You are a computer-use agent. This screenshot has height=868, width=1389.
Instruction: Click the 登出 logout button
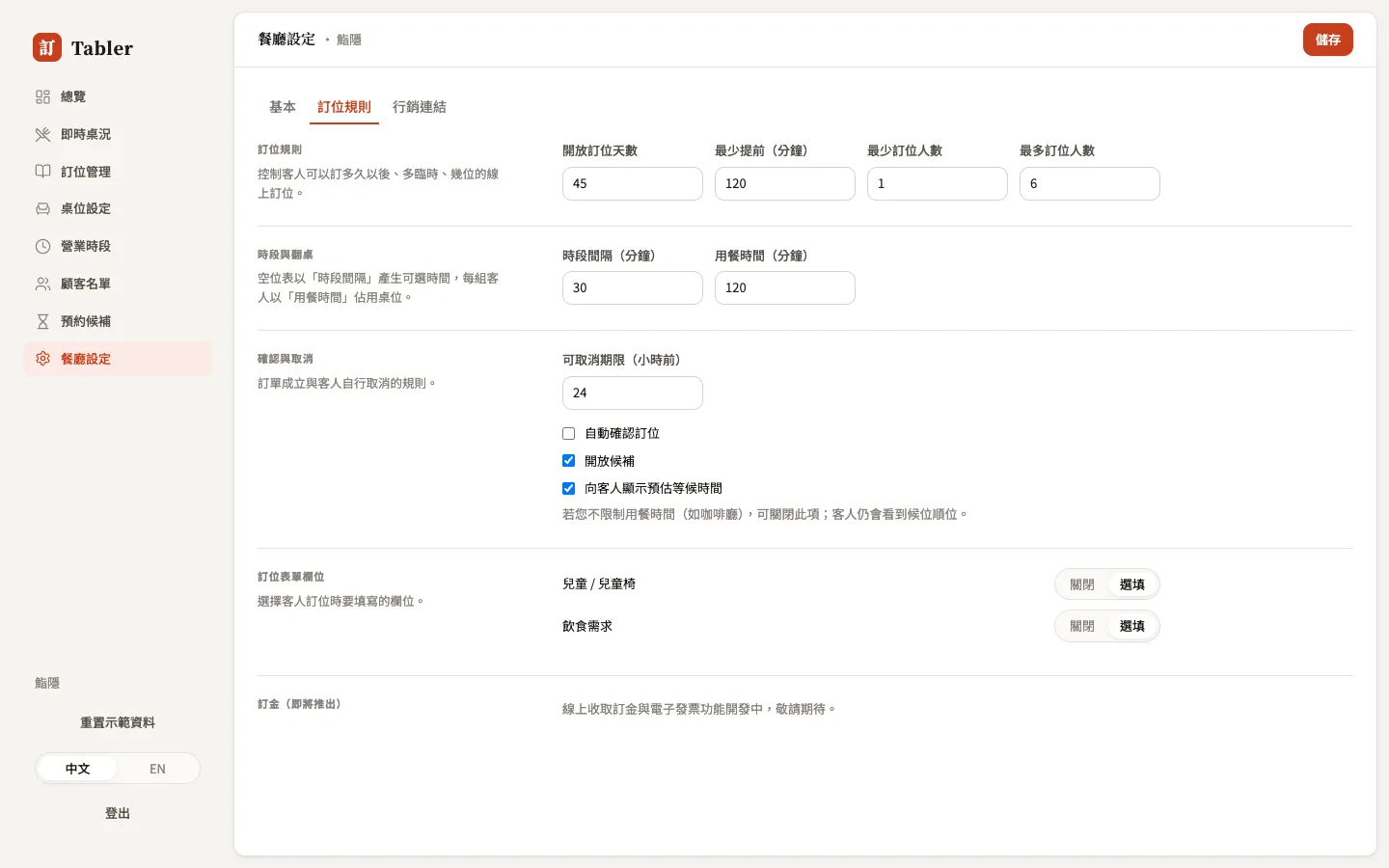coord(118,813)
